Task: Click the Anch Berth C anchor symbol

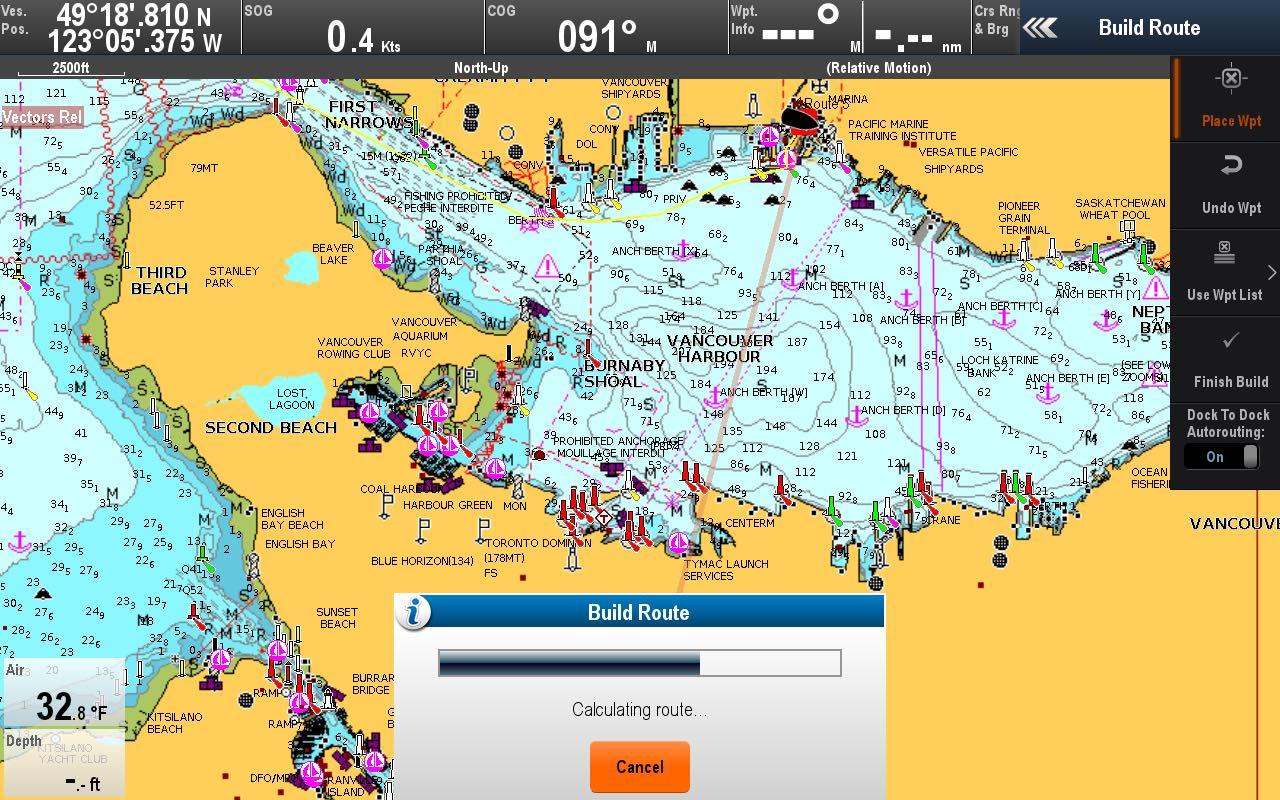Action: (1004, 317)
